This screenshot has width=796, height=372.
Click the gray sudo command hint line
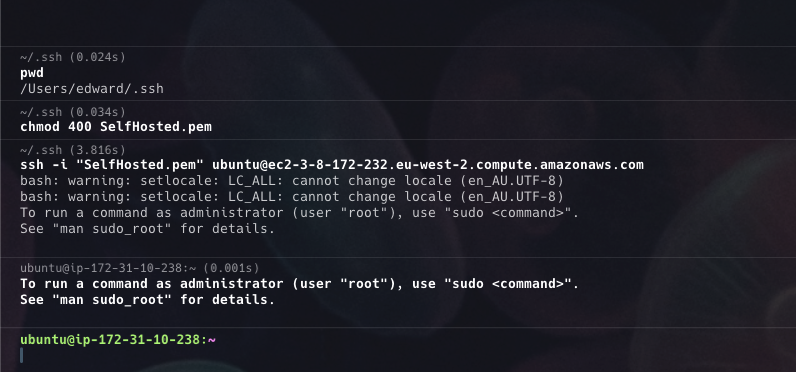tap(300, 213)
